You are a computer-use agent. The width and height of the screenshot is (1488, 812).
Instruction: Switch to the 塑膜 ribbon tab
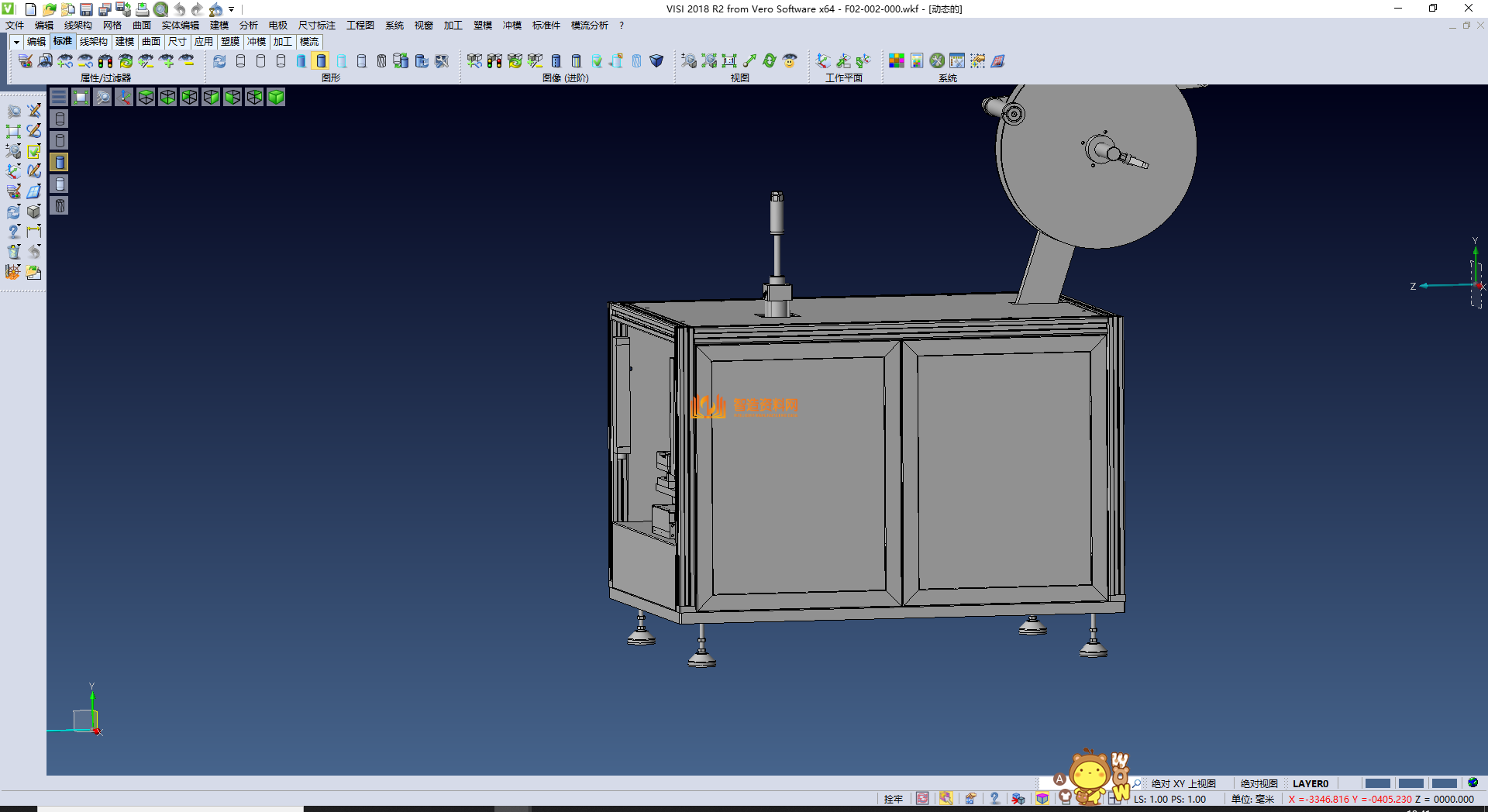[230, 42]
